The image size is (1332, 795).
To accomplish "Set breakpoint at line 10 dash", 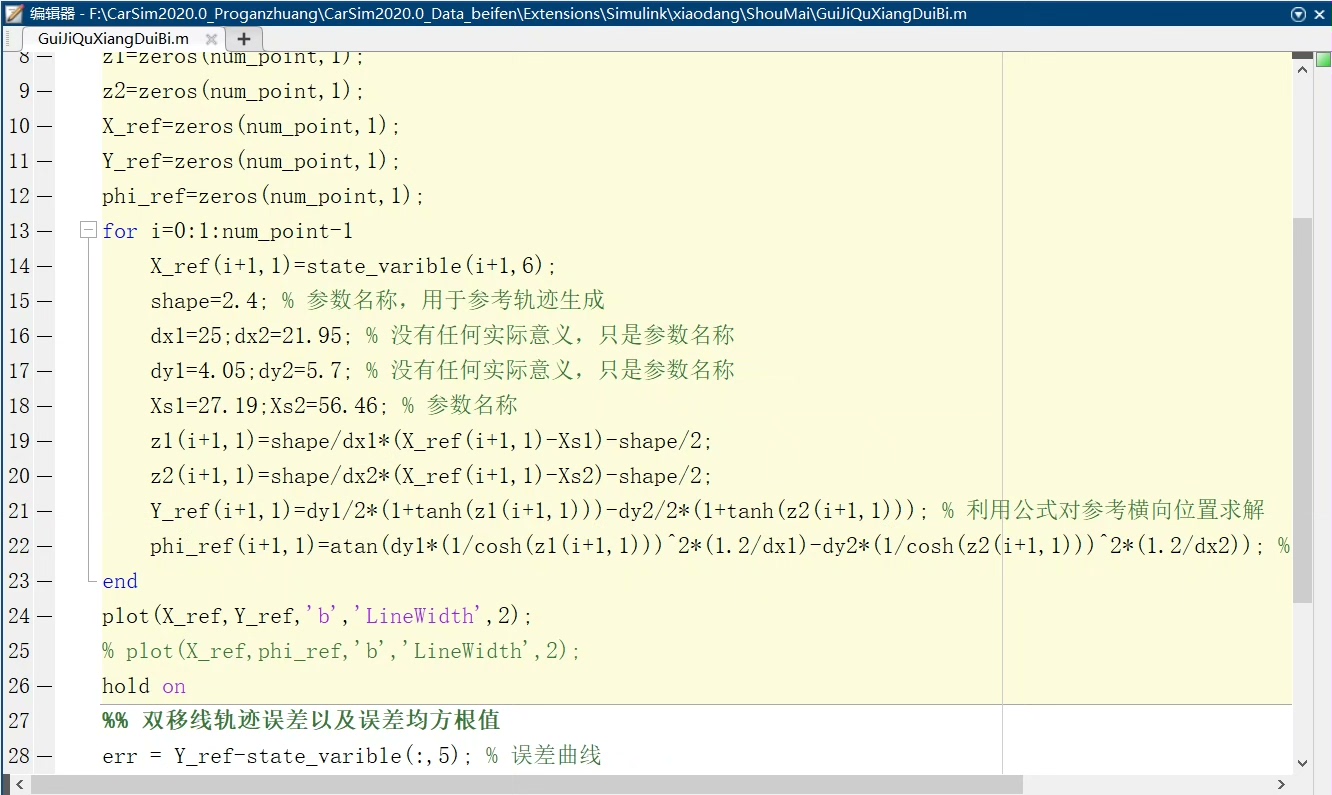I will 45,126.
